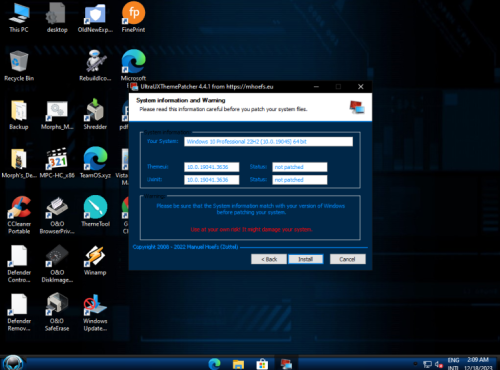Click 'Use at your own risk' warning text

tap(251, 229)
